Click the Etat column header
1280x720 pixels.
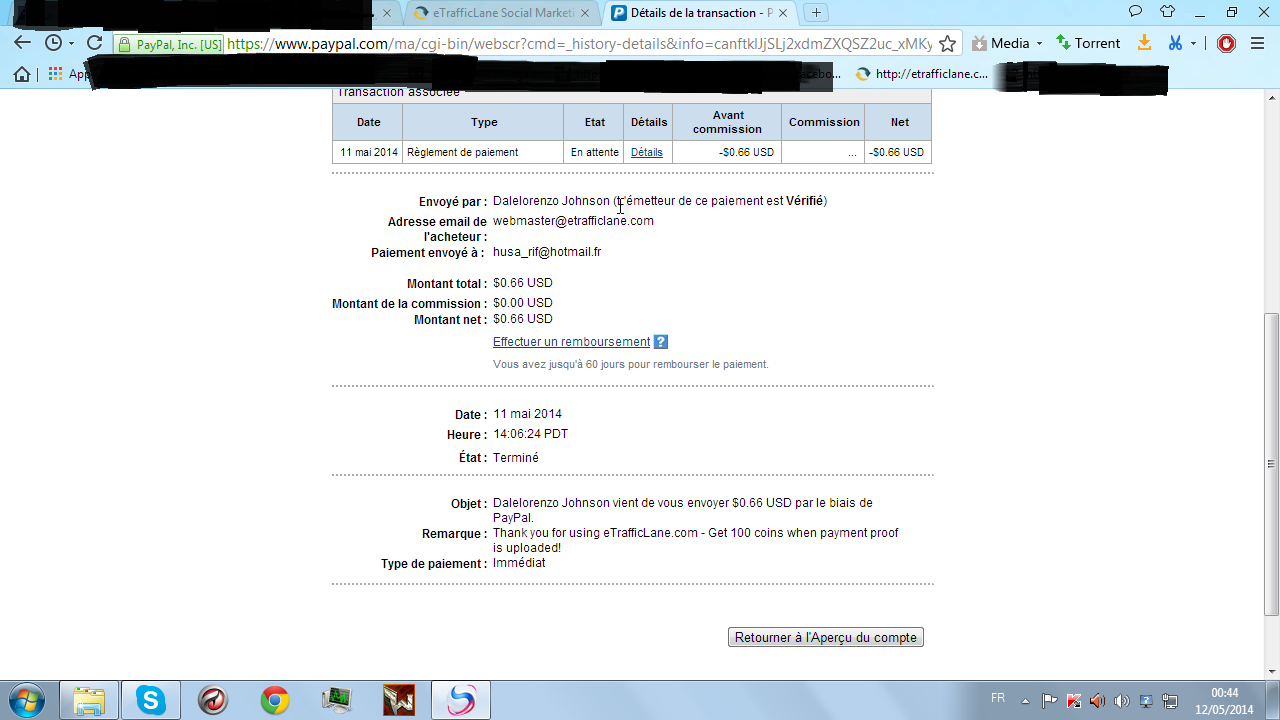tap(594, 122)
